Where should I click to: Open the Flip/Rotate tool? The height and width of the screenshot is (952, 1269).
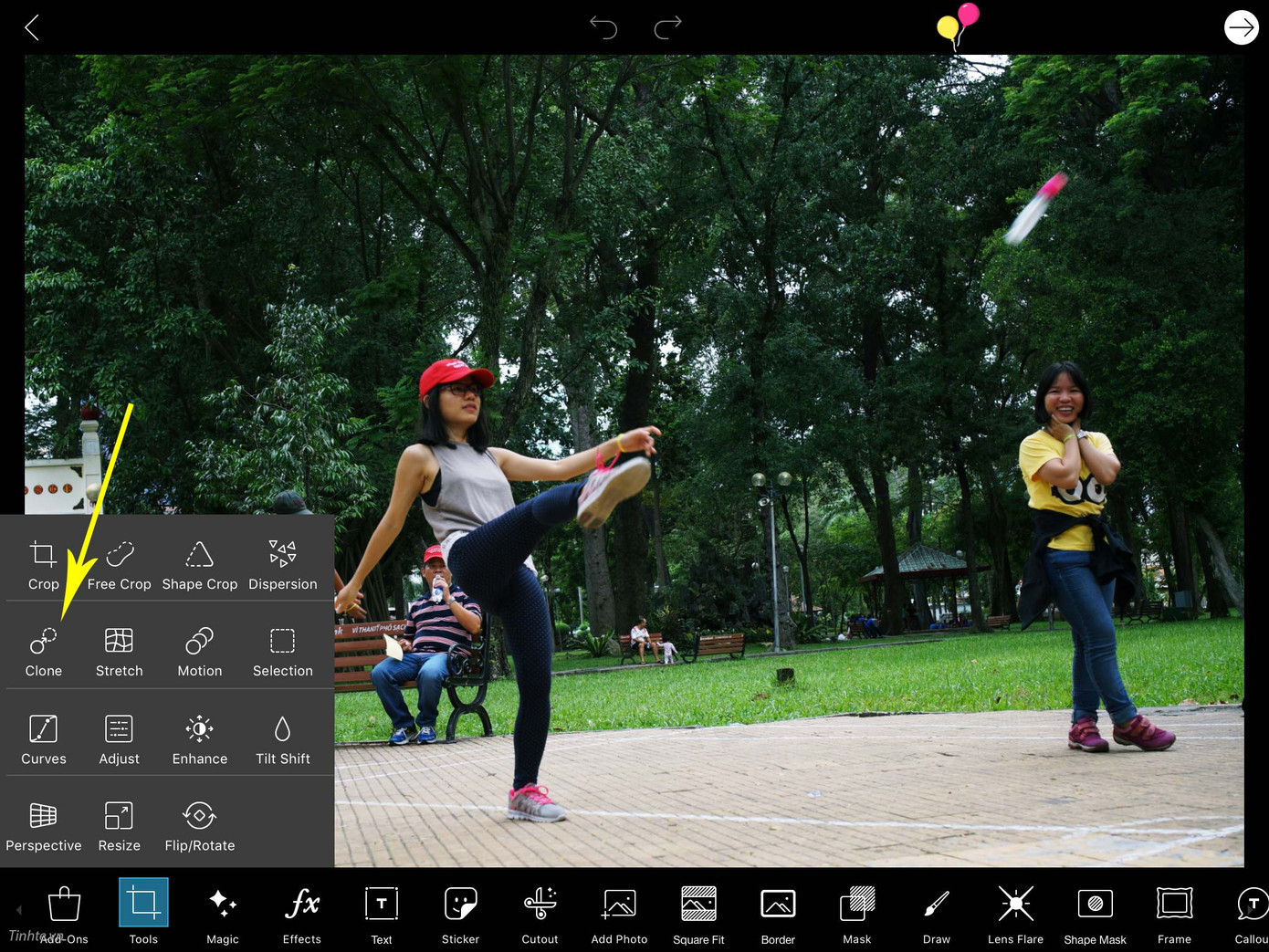[199, 826]
